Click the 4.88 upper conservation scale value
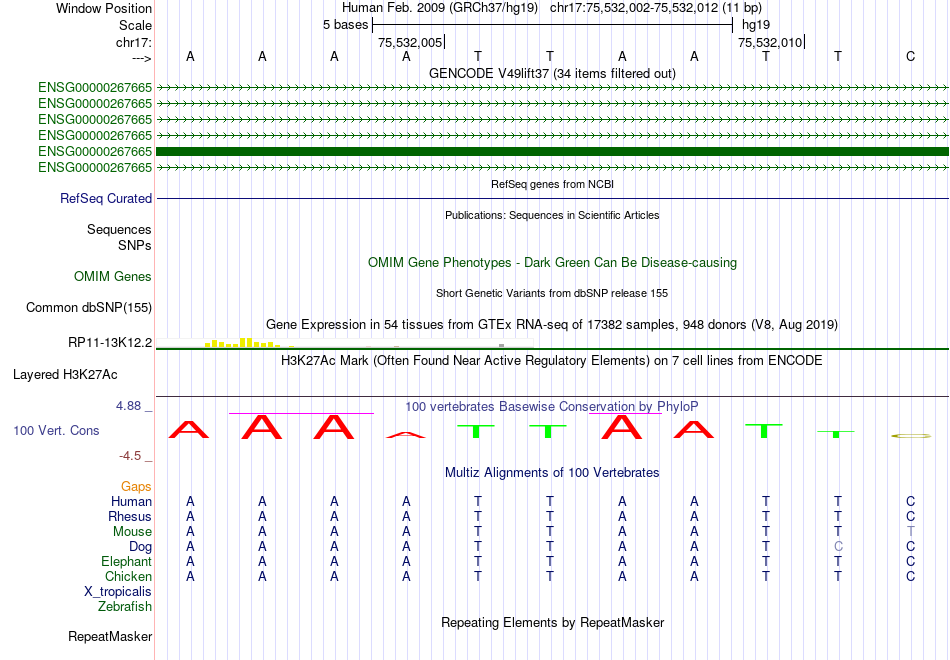950x660 pixels. [x=128, y=406]
